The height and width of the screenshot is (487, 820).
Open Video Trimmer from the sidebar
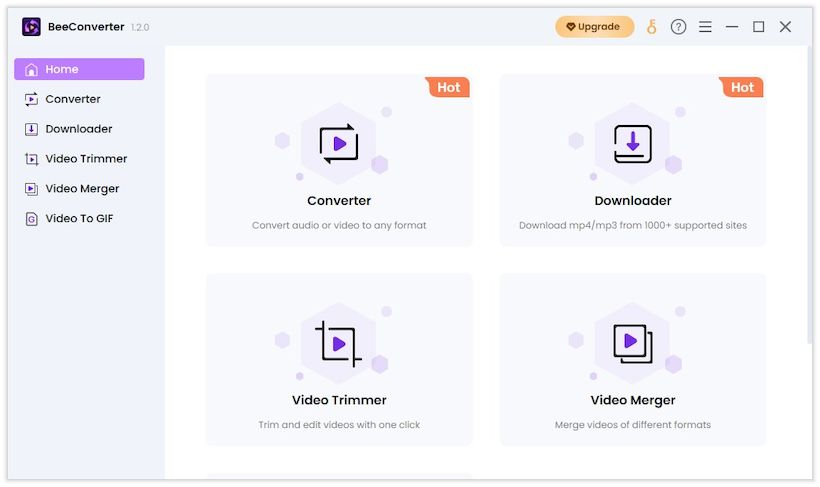86,158
